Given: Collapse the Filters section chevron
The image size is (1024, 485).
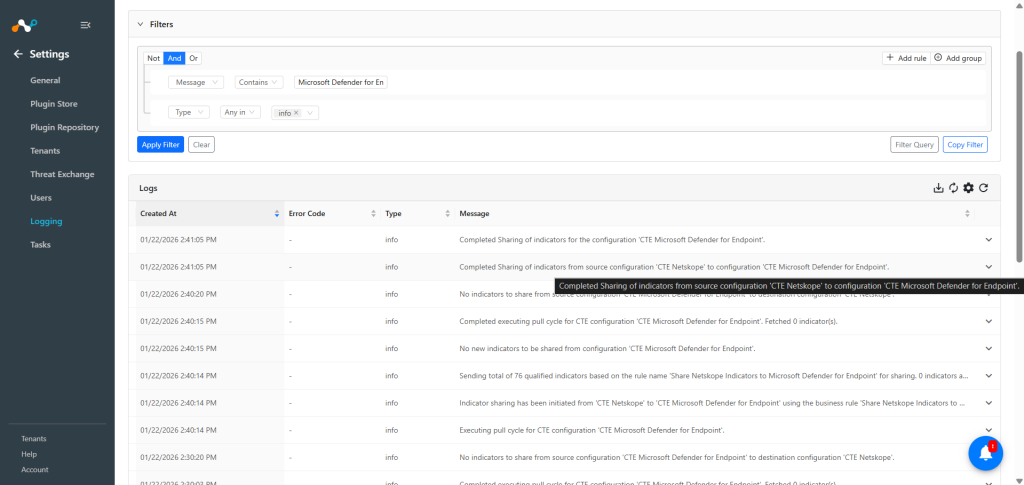Looking at the screenshot, I should pyautogui.click(x=140, y=24).
